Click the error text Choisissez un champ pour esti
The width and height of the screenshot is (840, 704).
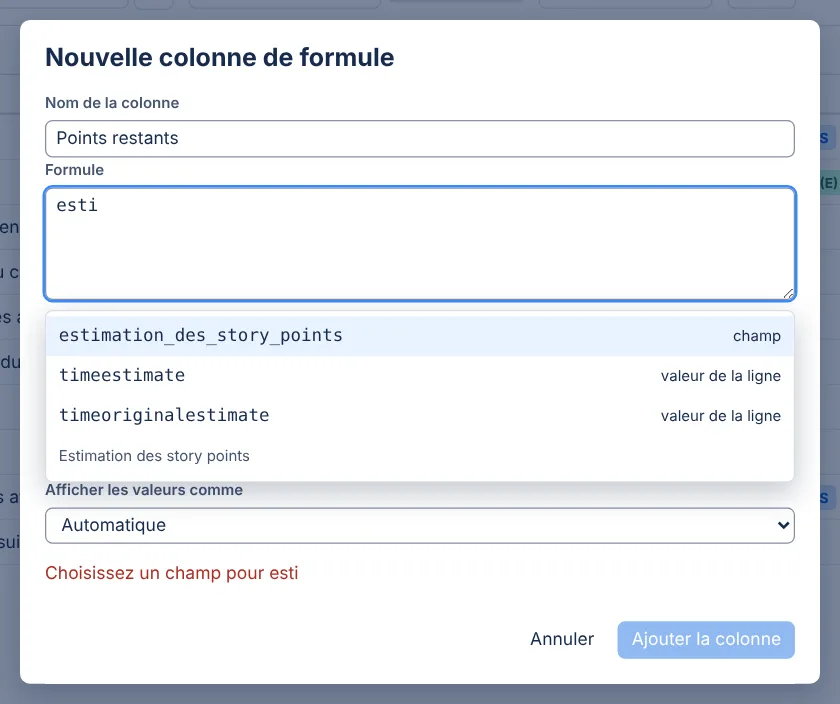(171, 573)
